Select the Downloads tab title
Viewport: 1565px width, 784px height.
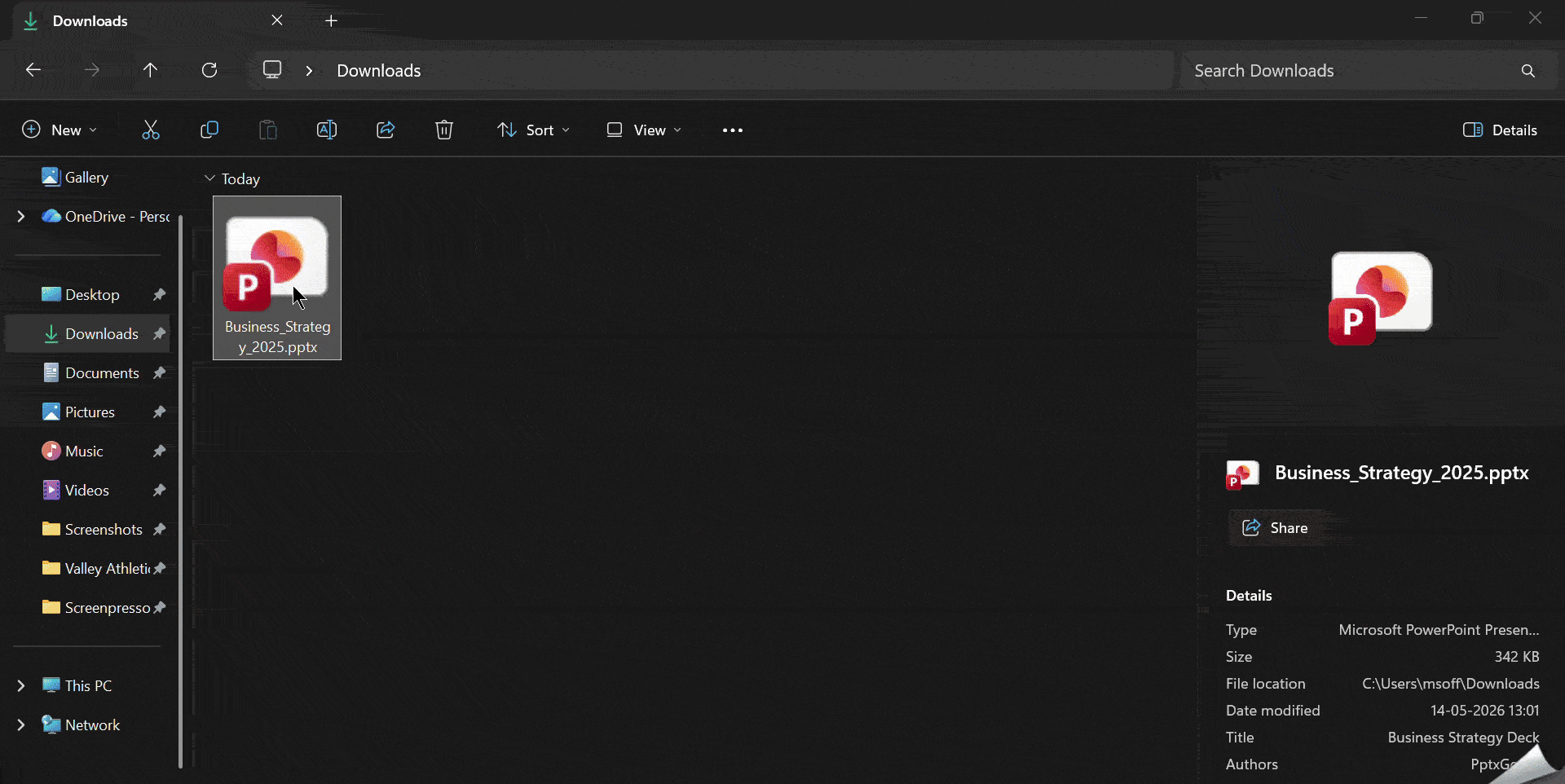pos(90,21)
